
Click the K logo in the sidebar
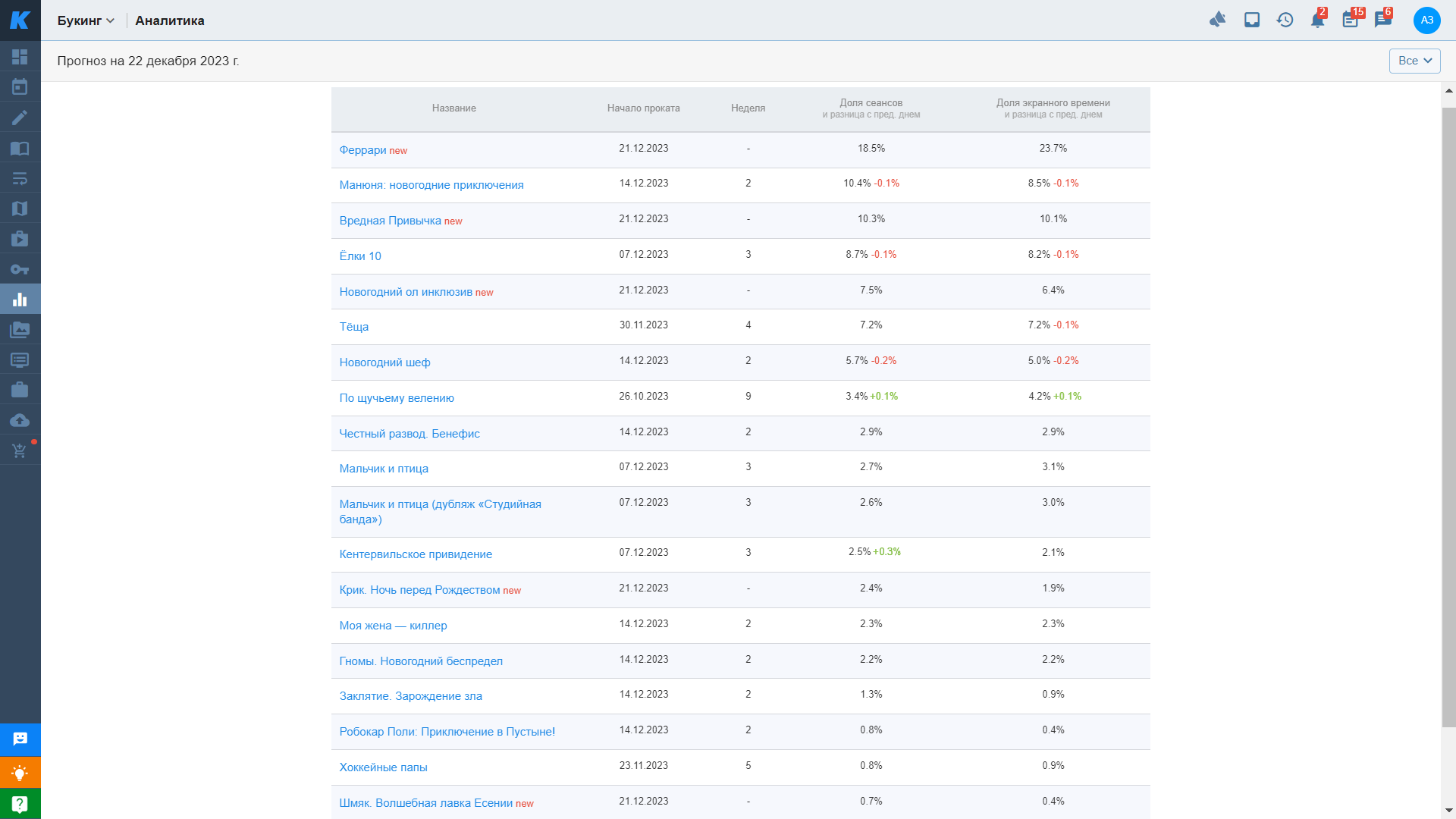(x=20, y=20)
